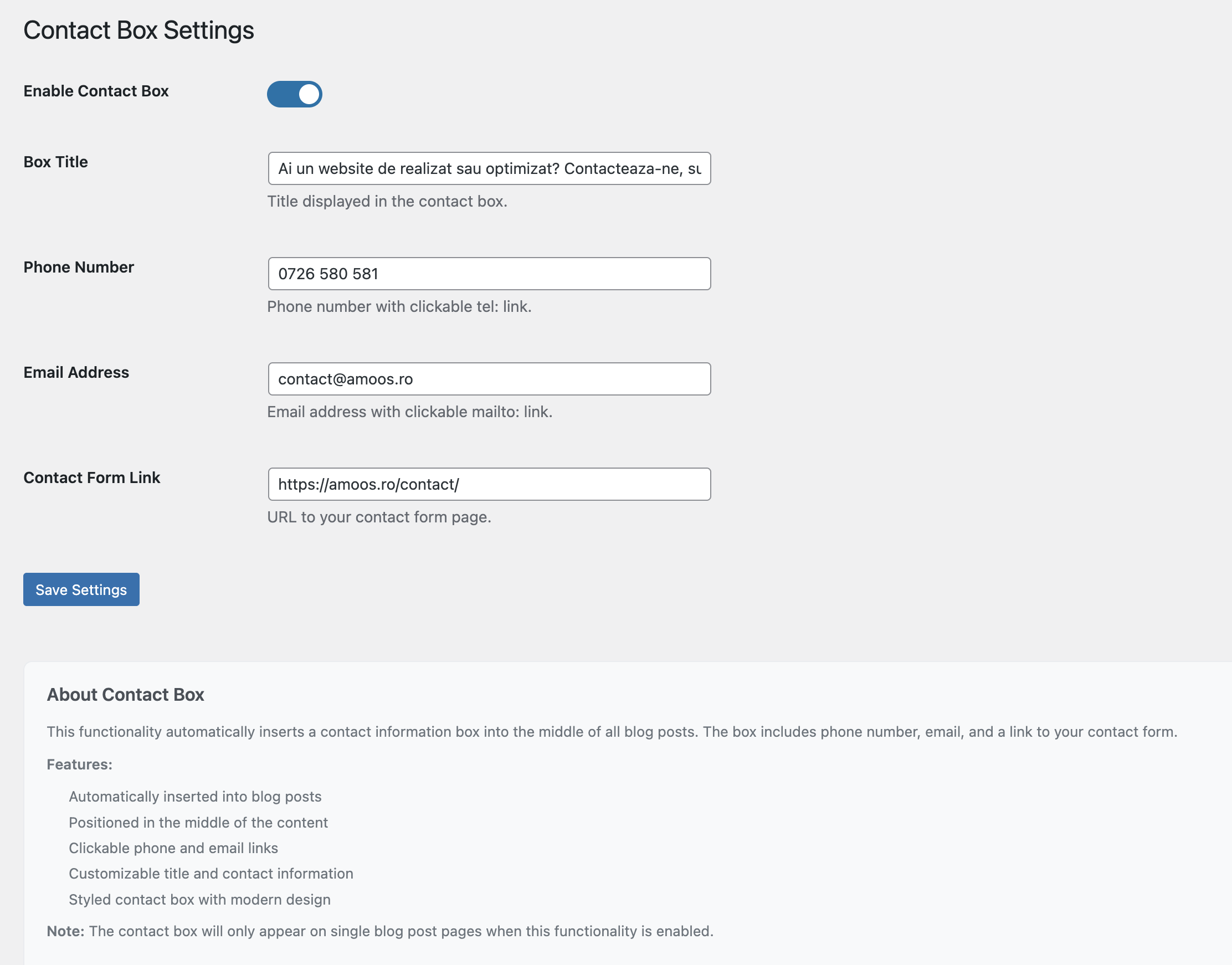Click the Email Address label text

(76, 372)
